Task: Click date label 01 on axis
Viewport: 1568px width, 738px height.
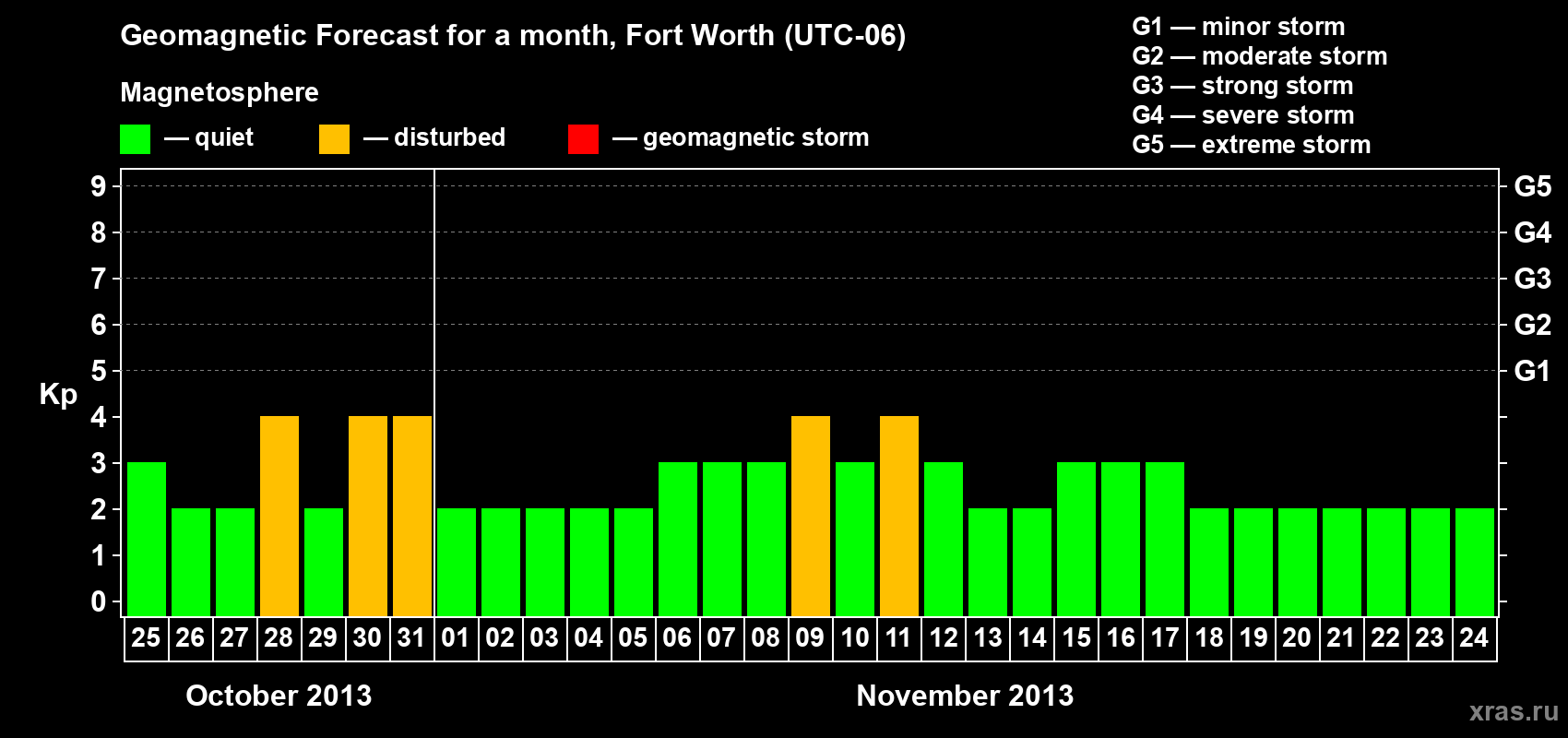Action: pyautogui.click(x=456, y=638)
